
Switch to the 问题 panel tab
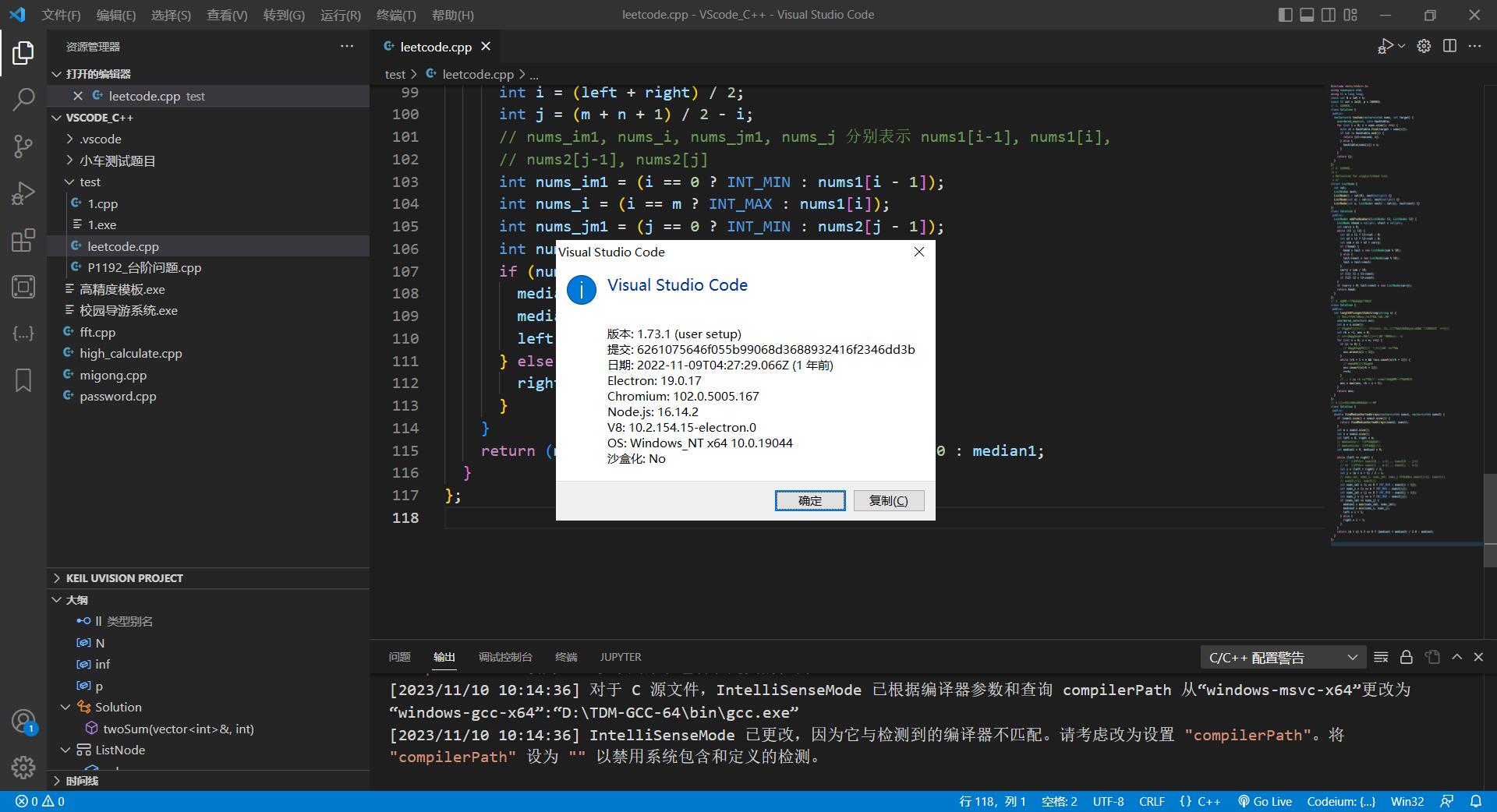[x=399, y=657]
